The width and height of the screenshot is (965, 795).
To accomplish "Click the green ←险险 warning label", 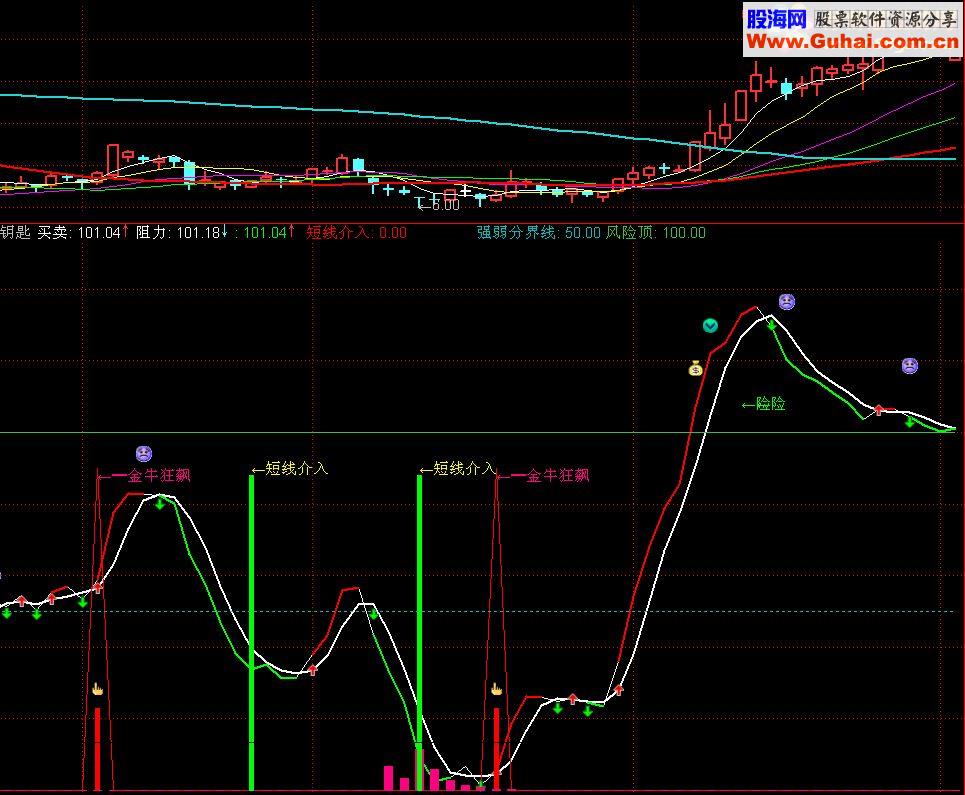I will point(763,404).
